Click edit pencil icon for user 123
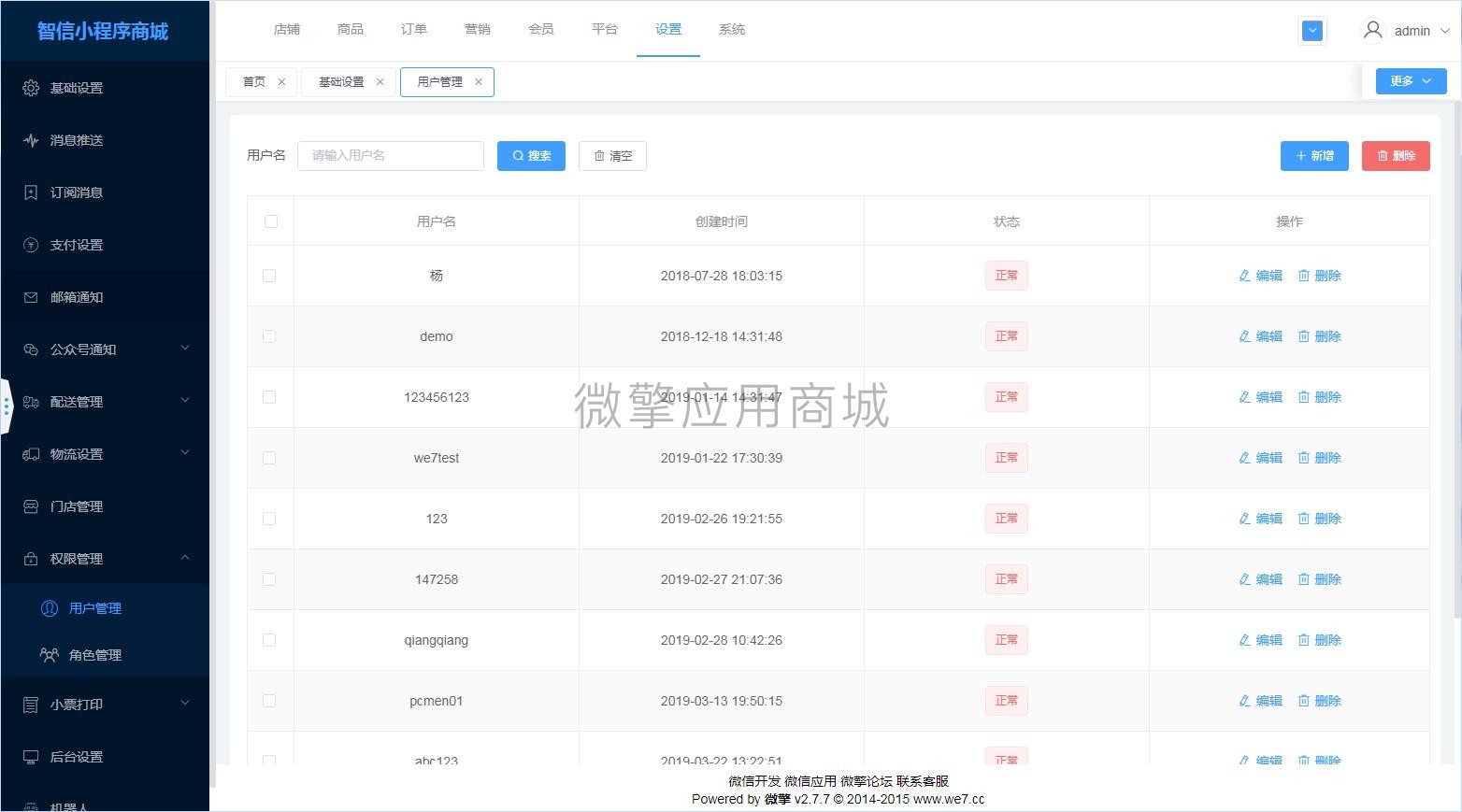The width and height of the screenshot is (1462, 812). coord(1244,519)
